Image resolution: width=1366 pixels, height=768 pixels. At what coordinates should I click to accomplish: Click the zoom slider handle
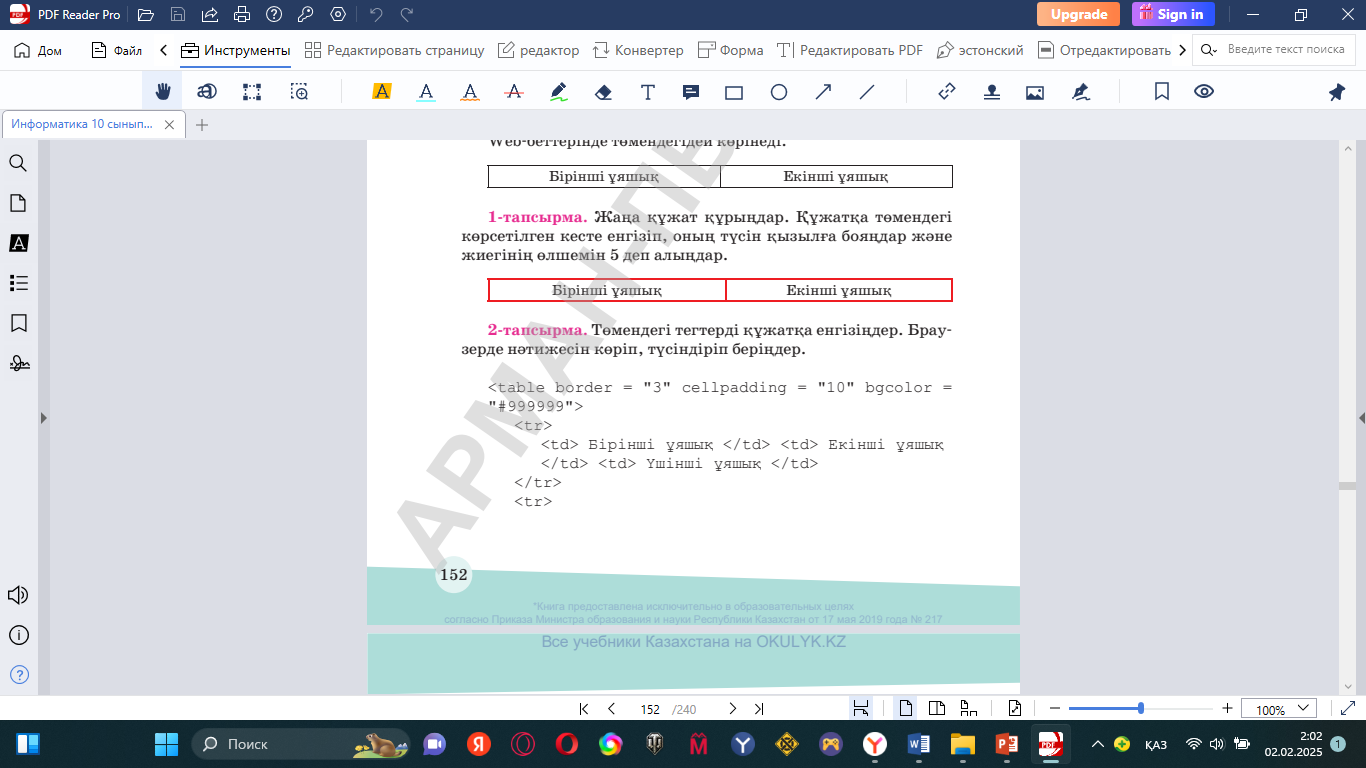pyautogui.click(x=1141, y=708)
